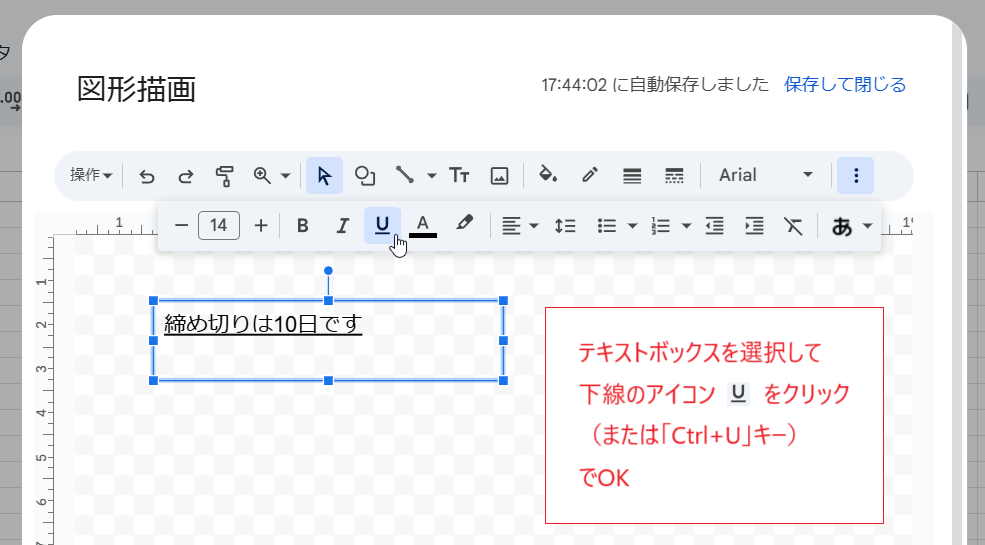Decrease the indent
985x545 pixels.
point(714,226)
